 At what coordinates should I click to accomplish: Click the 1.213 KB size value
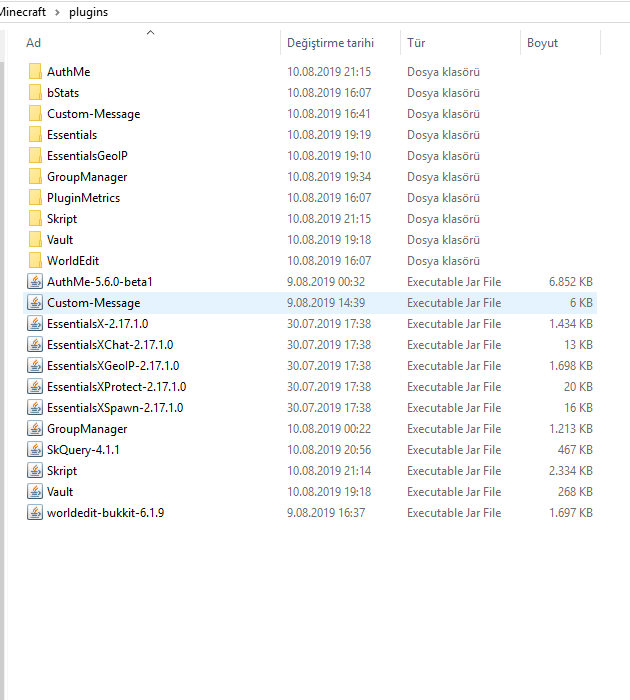click(x=571, y=429)
